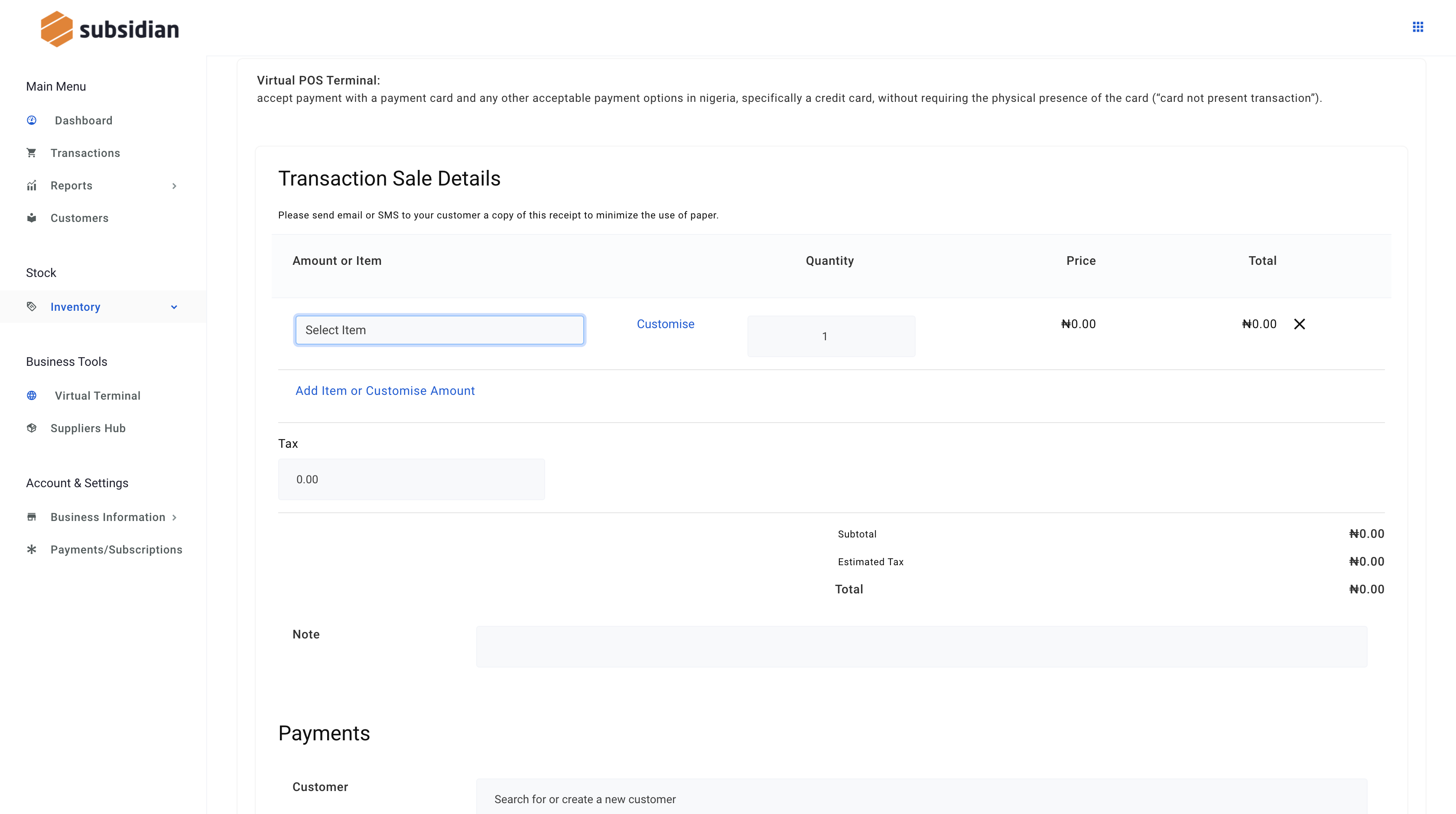Open the grid apps menu top-right
This screenshot has width=1456, height=814.
(1418, 27)
